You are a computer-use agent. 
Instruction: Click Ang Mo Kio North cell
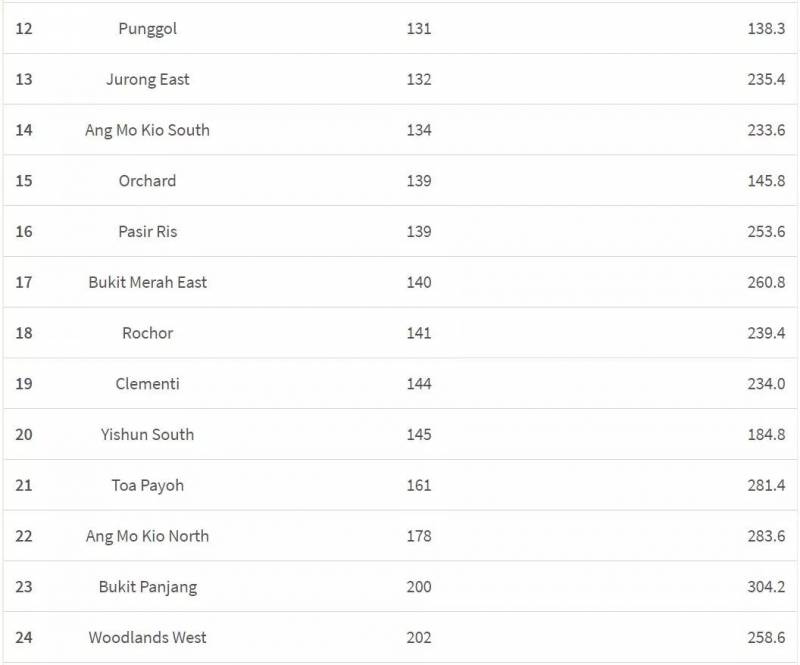[147, 536]
